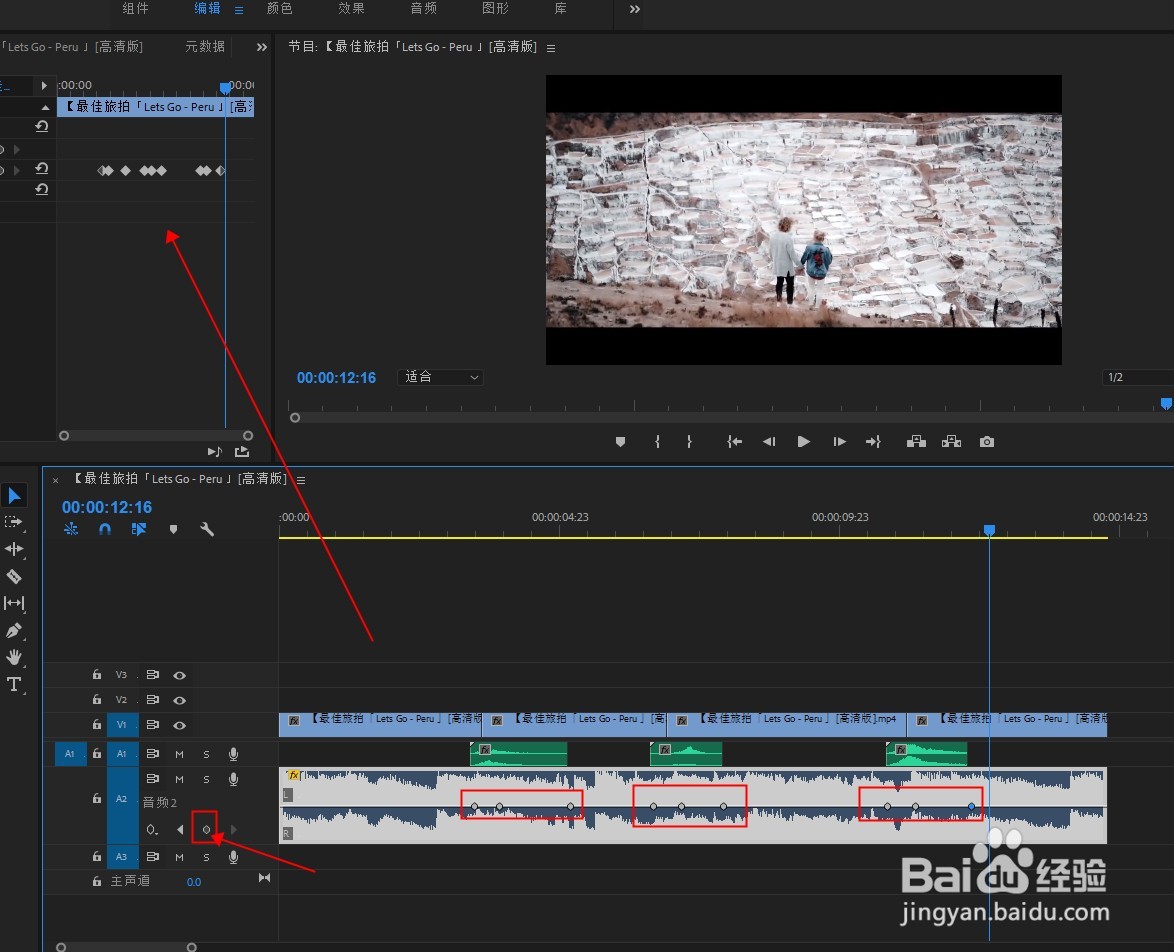Step back one frame

pyautogui.click(x=769, y=442)
